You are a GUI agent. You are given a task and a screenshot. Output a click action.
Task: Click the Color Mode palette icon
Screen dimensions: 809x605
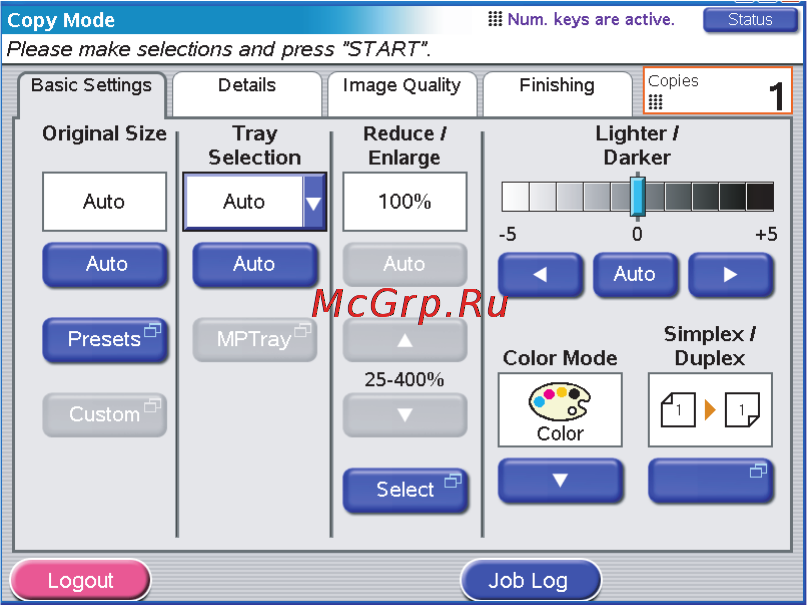coord(560,402)
